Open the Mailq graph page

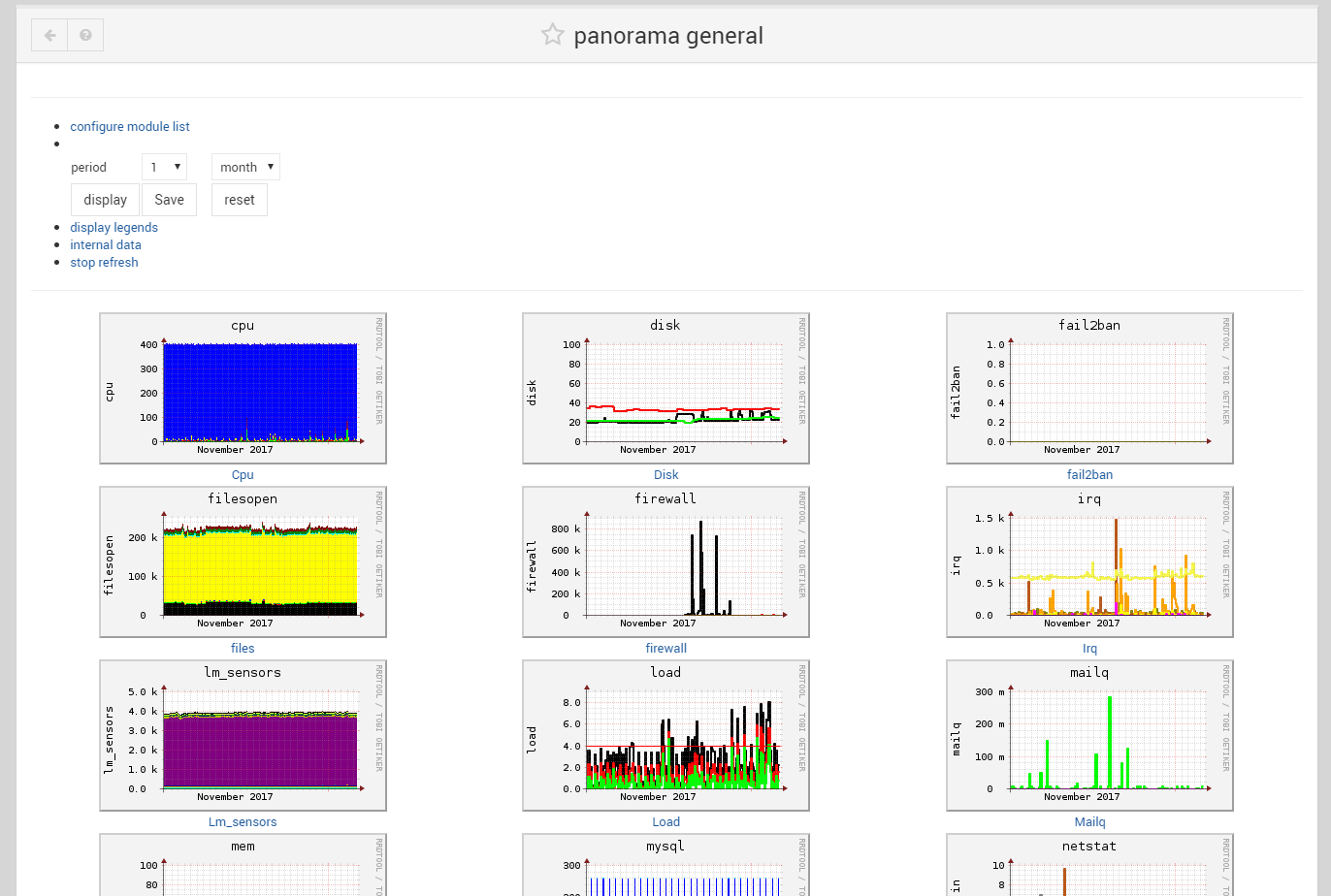pyautogui.click(x=1089, y=821)
